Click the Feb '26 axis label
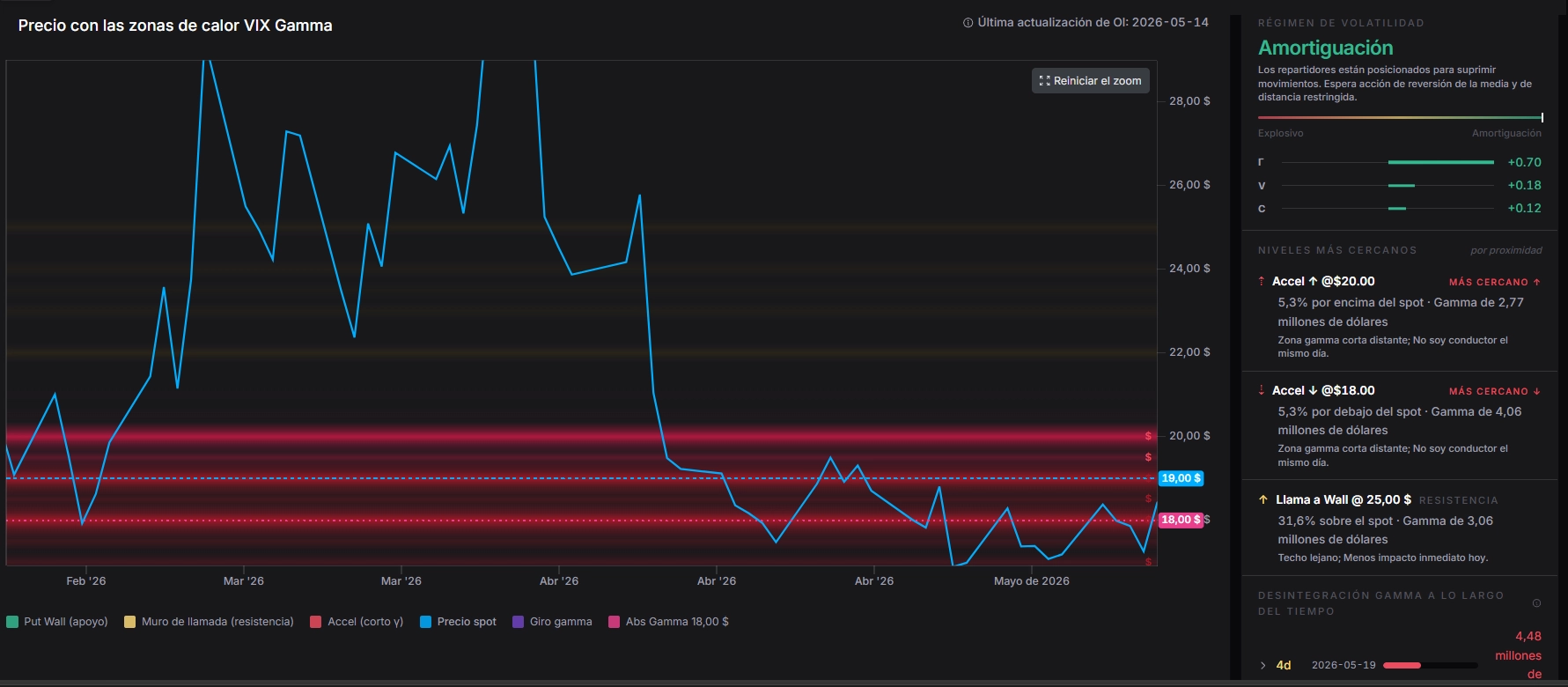The image size is (1568, 687). [85, 580]
